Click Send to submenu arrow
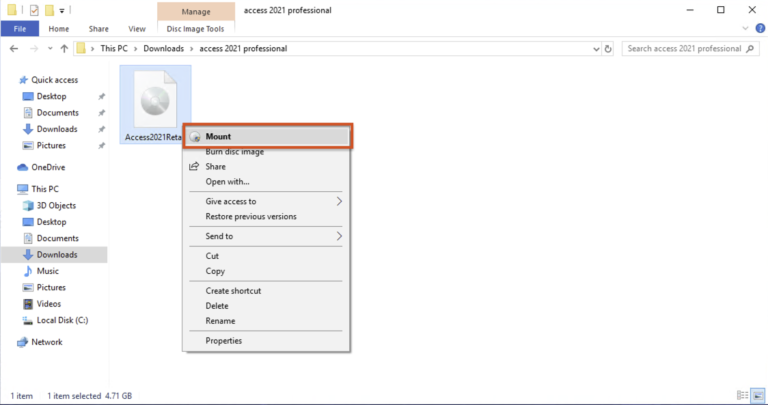 tap(339, 236)
